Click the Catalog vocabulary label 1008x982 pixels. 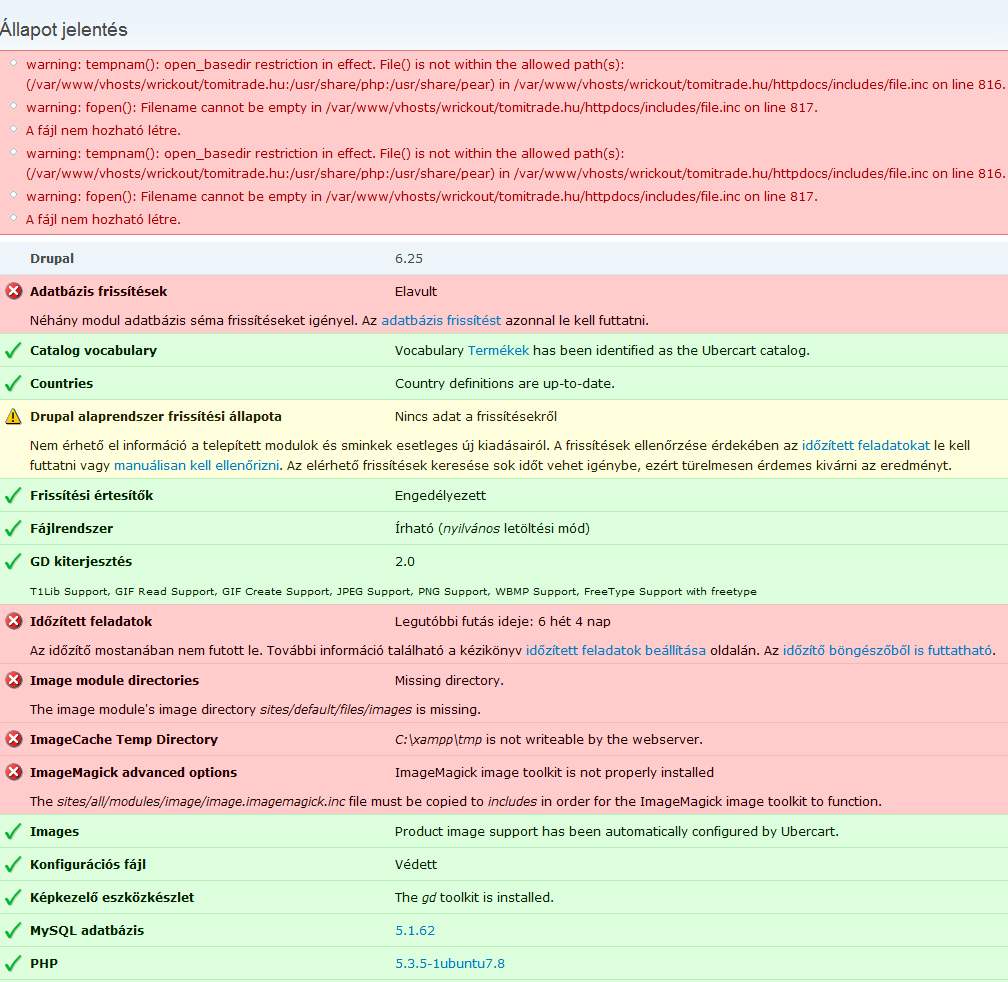[x=93, y=350]
